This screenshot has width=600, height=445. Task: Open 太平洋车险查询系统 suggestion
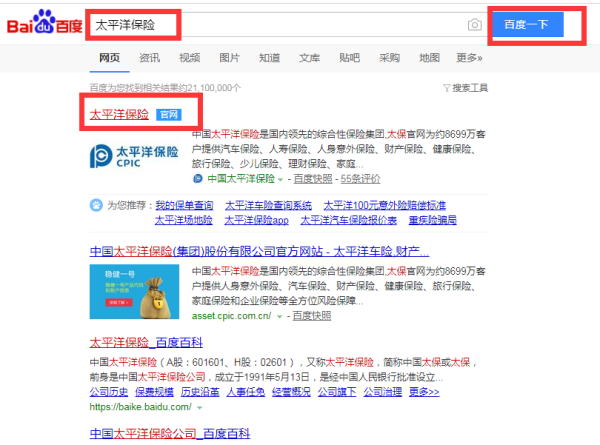268,205
